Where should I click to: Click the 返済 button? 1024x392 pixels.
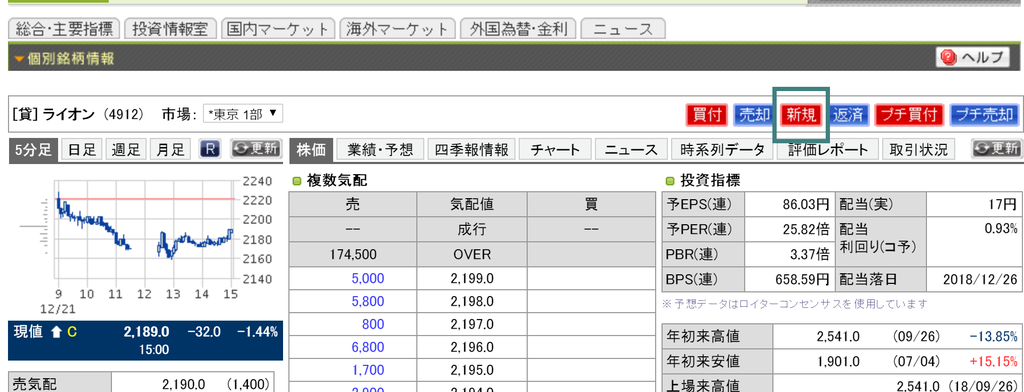click(848, 116)
